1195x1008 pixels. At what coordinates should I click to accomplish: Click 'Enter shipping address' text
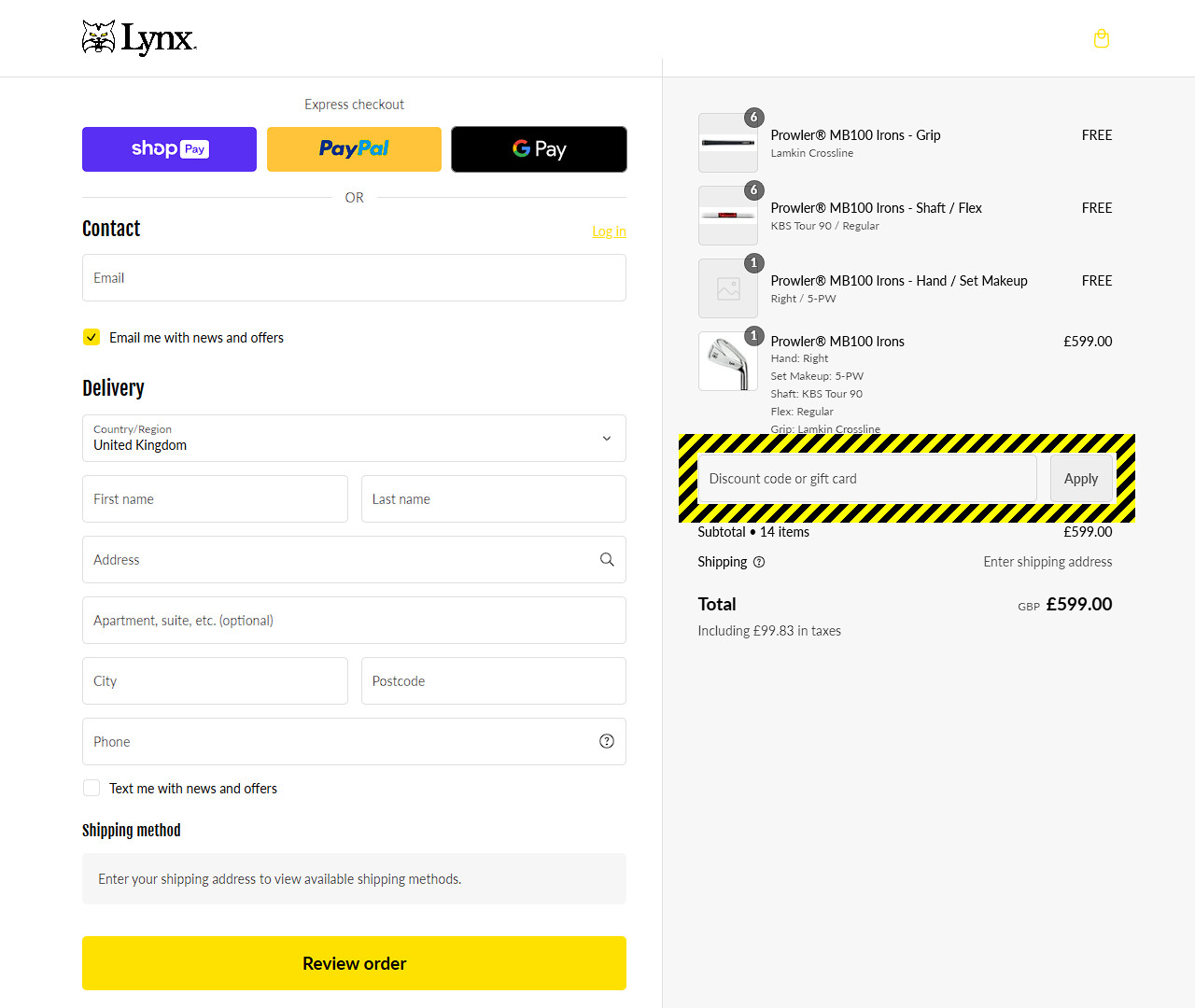(1047, 562)
